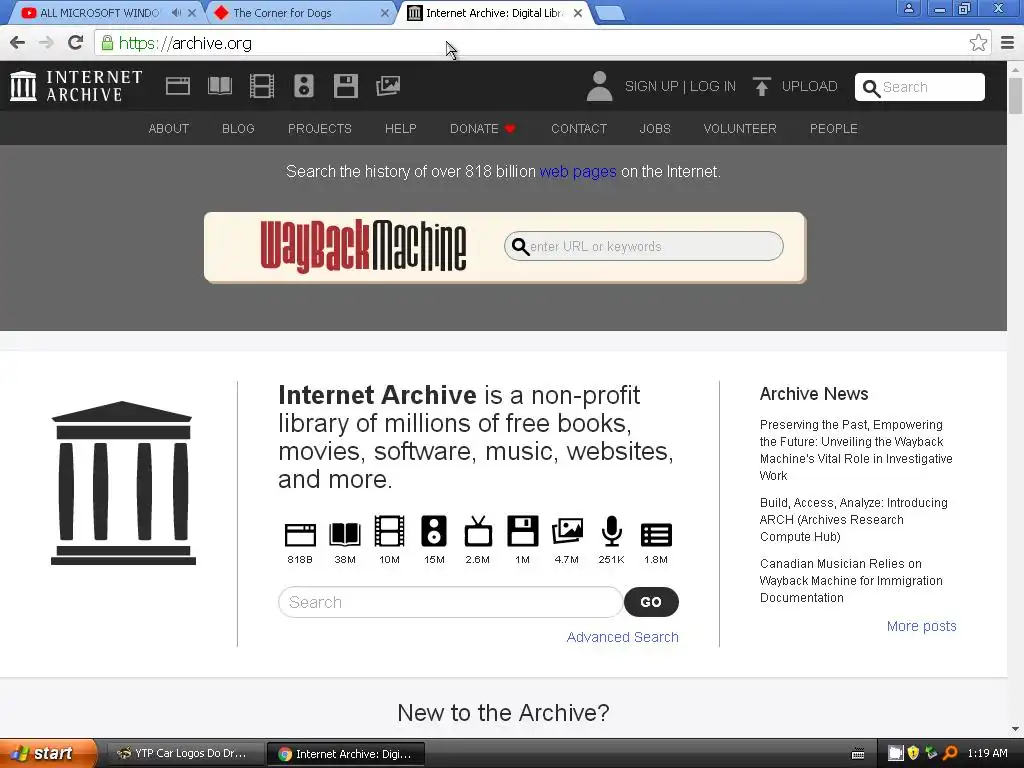Bookmark the page with star icon
Viewport: 1024px width, 768px height.
tap(978, 43)
